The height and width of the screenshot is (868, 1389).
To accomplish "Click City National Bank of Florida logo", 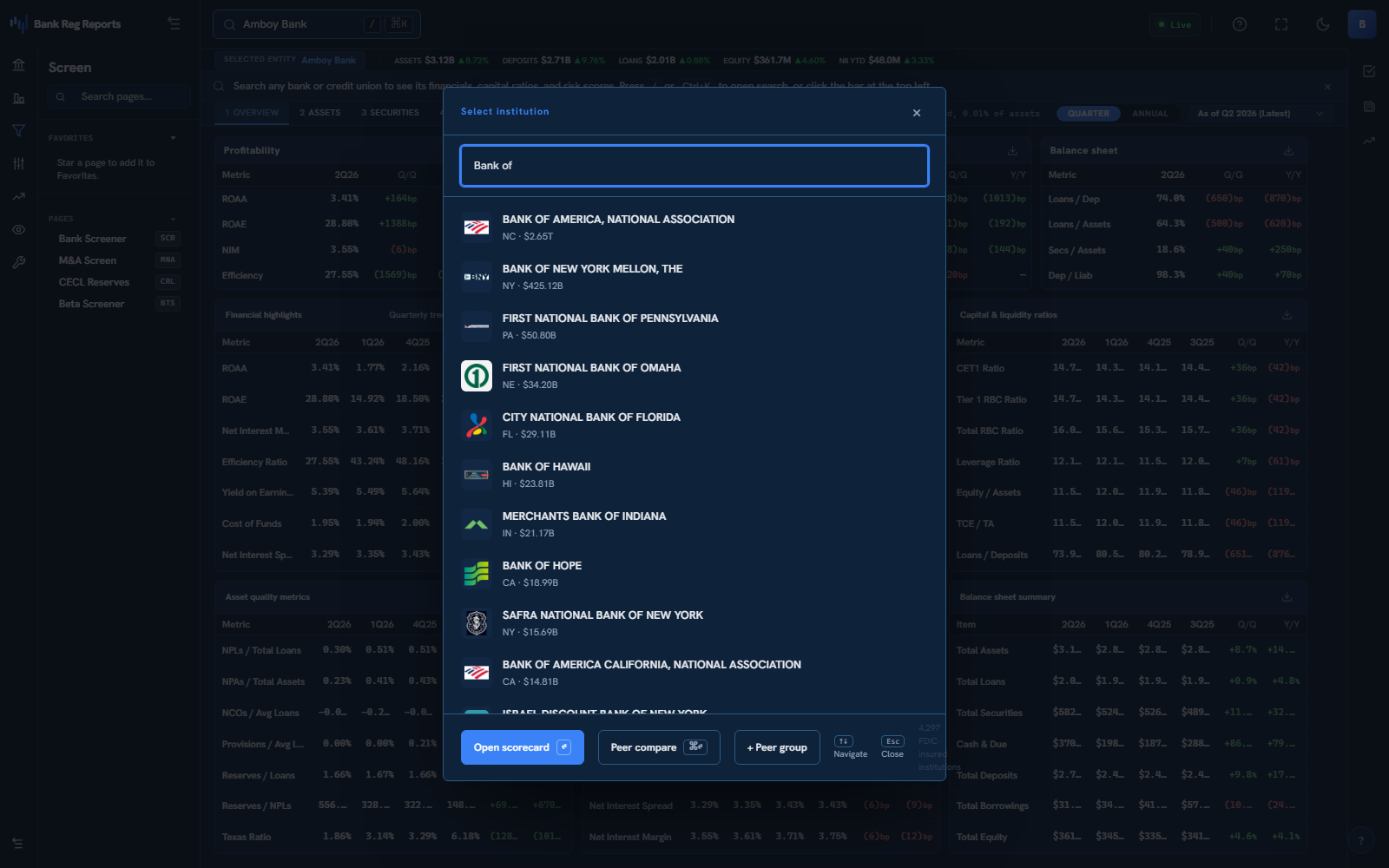I will (477, 425).
